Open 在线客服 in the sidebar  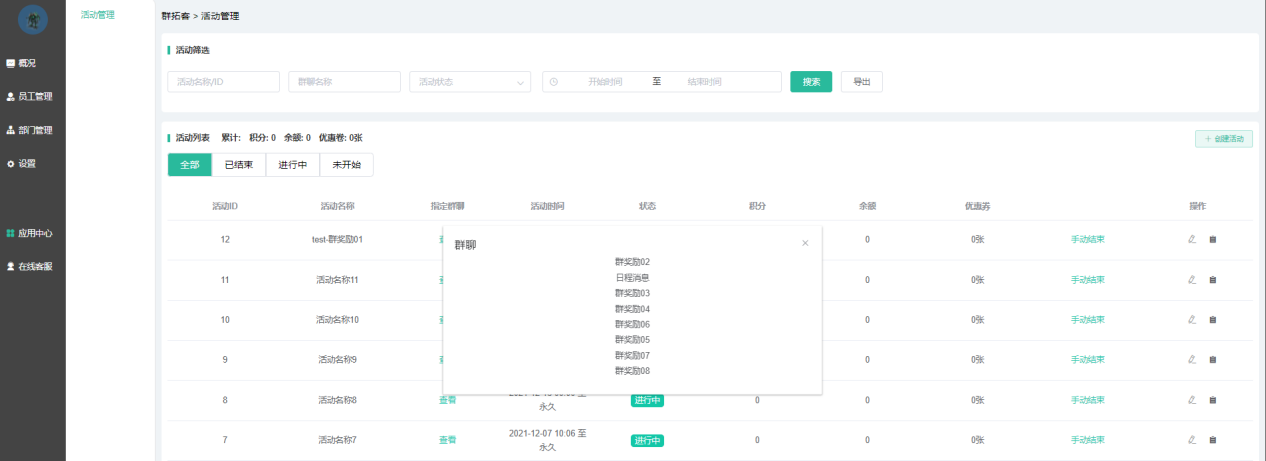30,267
